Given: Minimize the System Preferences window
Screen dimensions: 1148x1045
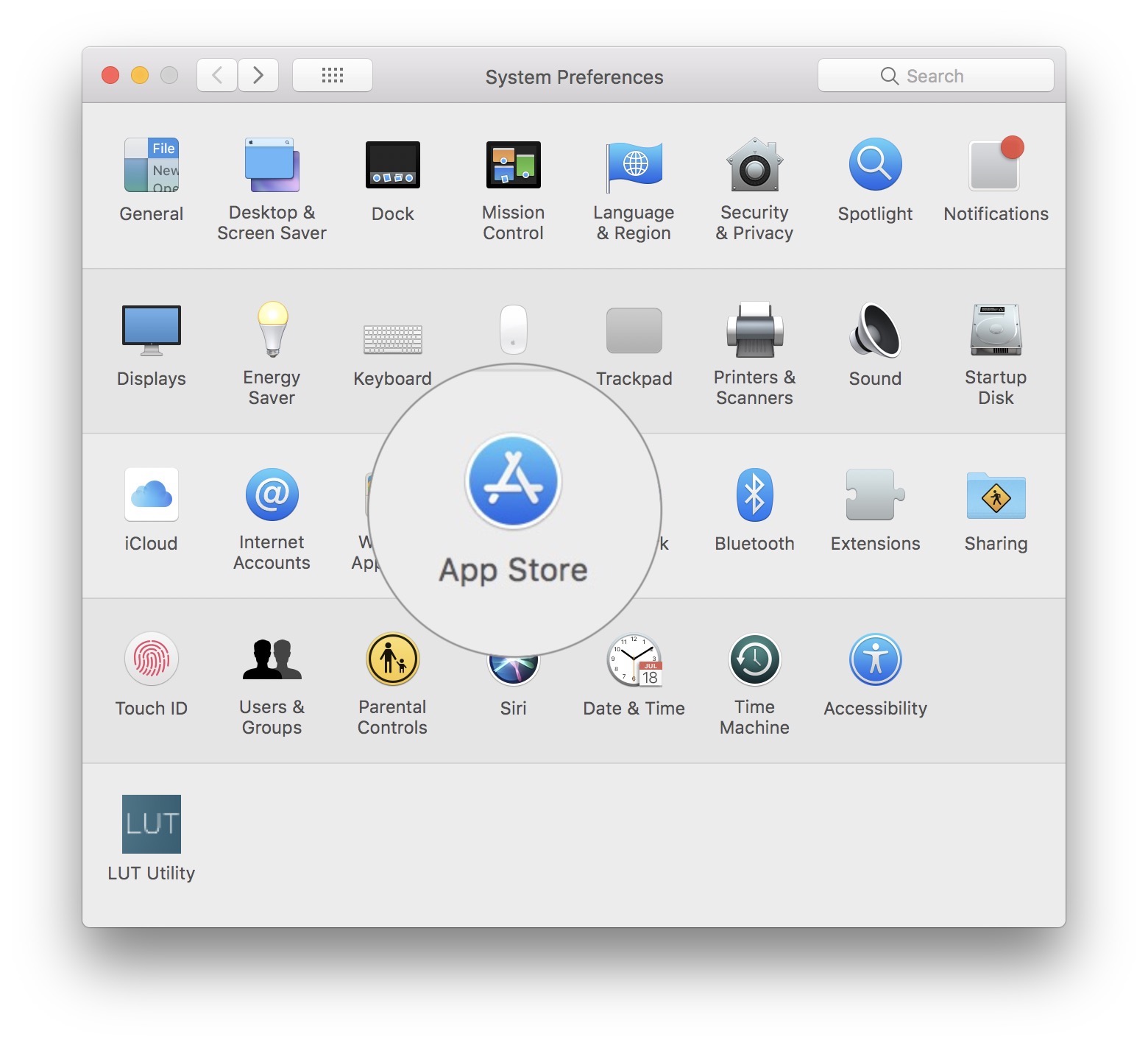Looking at the screenshot, I should click(140, 75).
